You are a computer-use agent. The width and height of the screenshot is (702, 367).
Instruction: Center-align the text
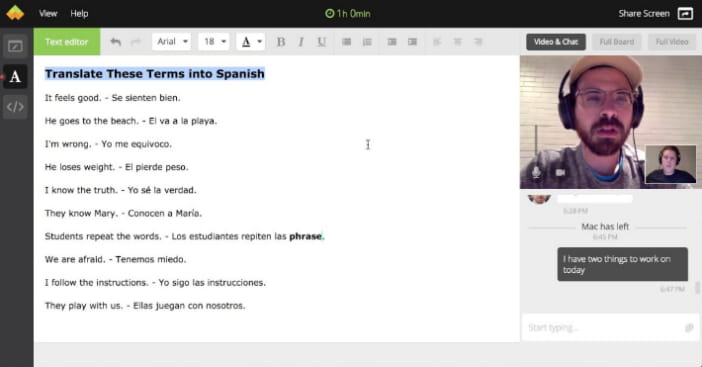coord(458,42)
